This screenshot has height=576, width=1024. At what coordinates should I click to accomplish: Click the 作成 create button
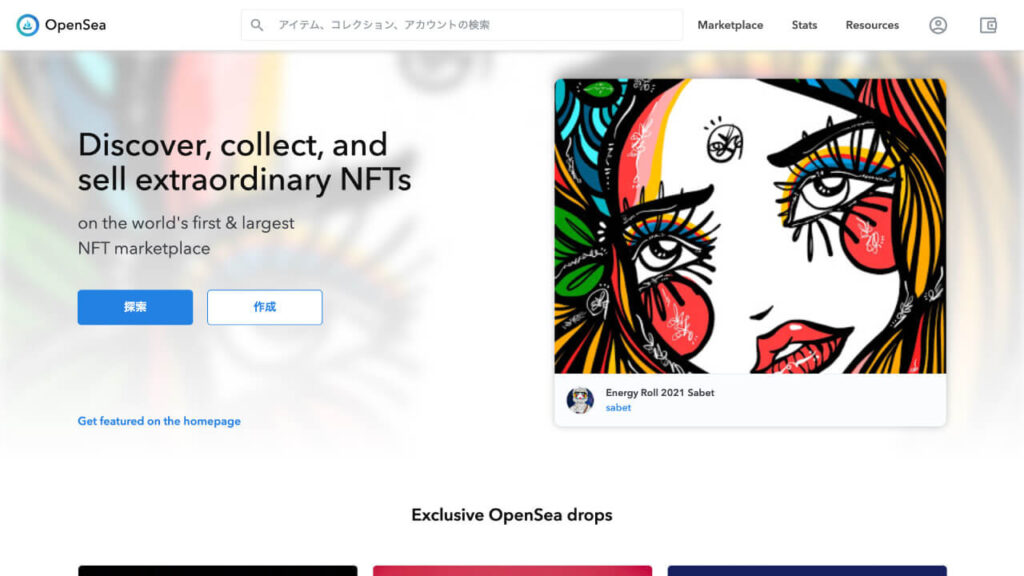pyautogui.click(x=264, y=307)
